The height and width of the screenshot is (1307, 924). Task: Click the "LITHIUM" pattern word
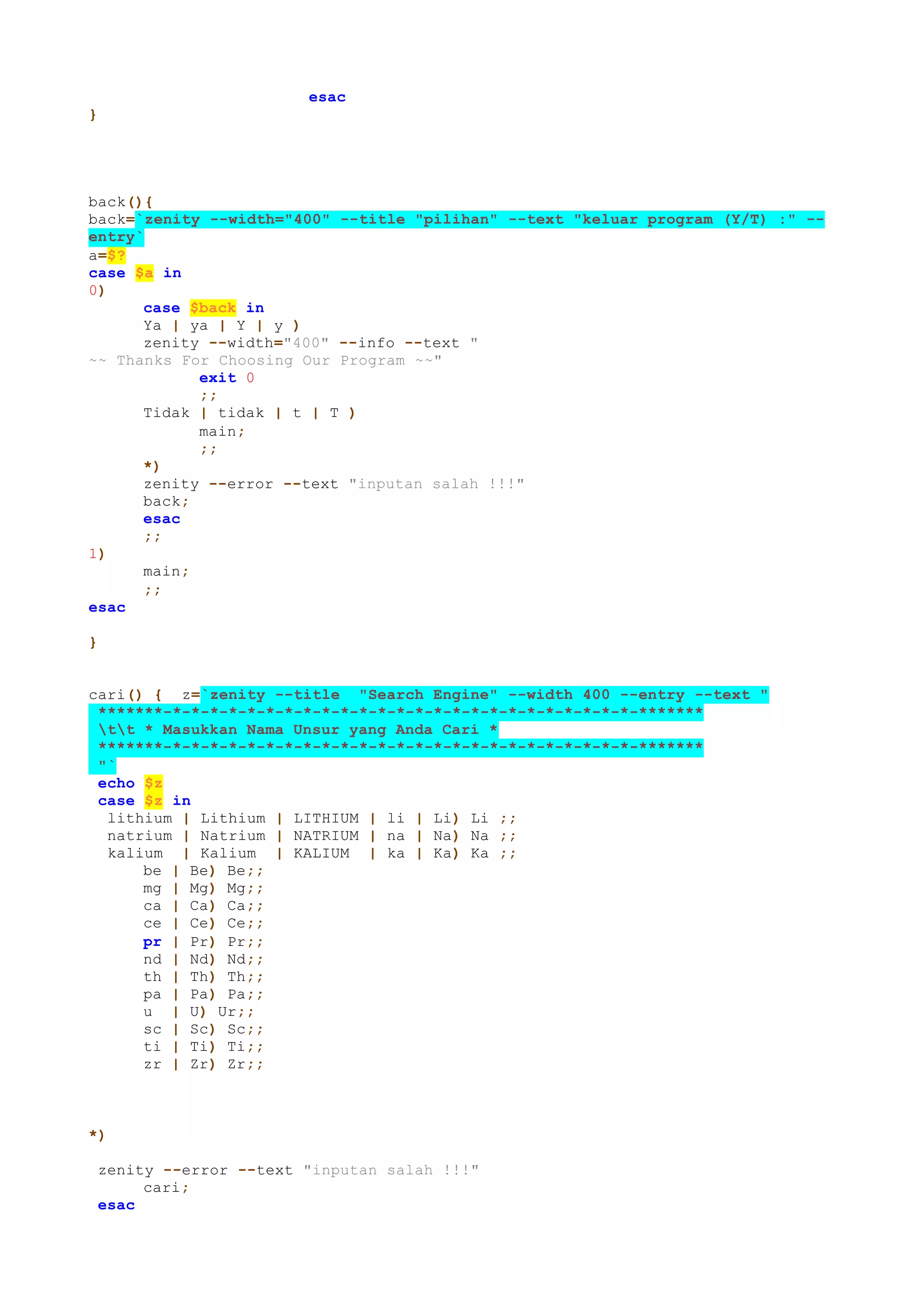pyautogui.click(x=326, y=819)
